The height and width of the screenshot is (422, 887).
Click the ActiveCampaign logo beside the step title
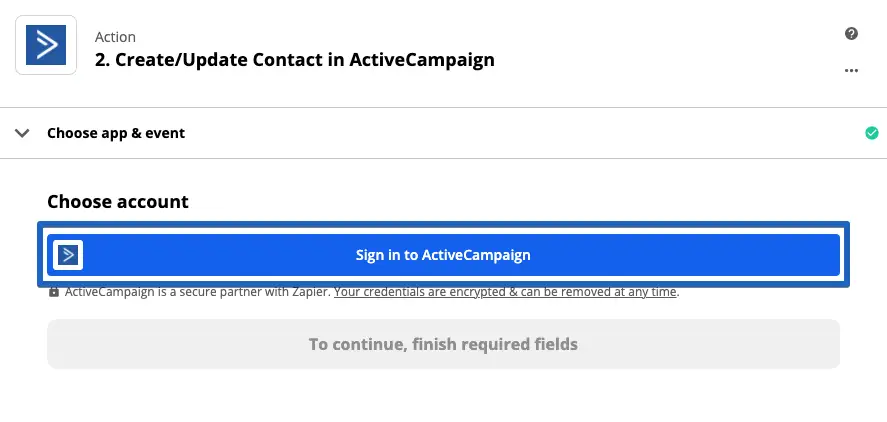[45, 46]
